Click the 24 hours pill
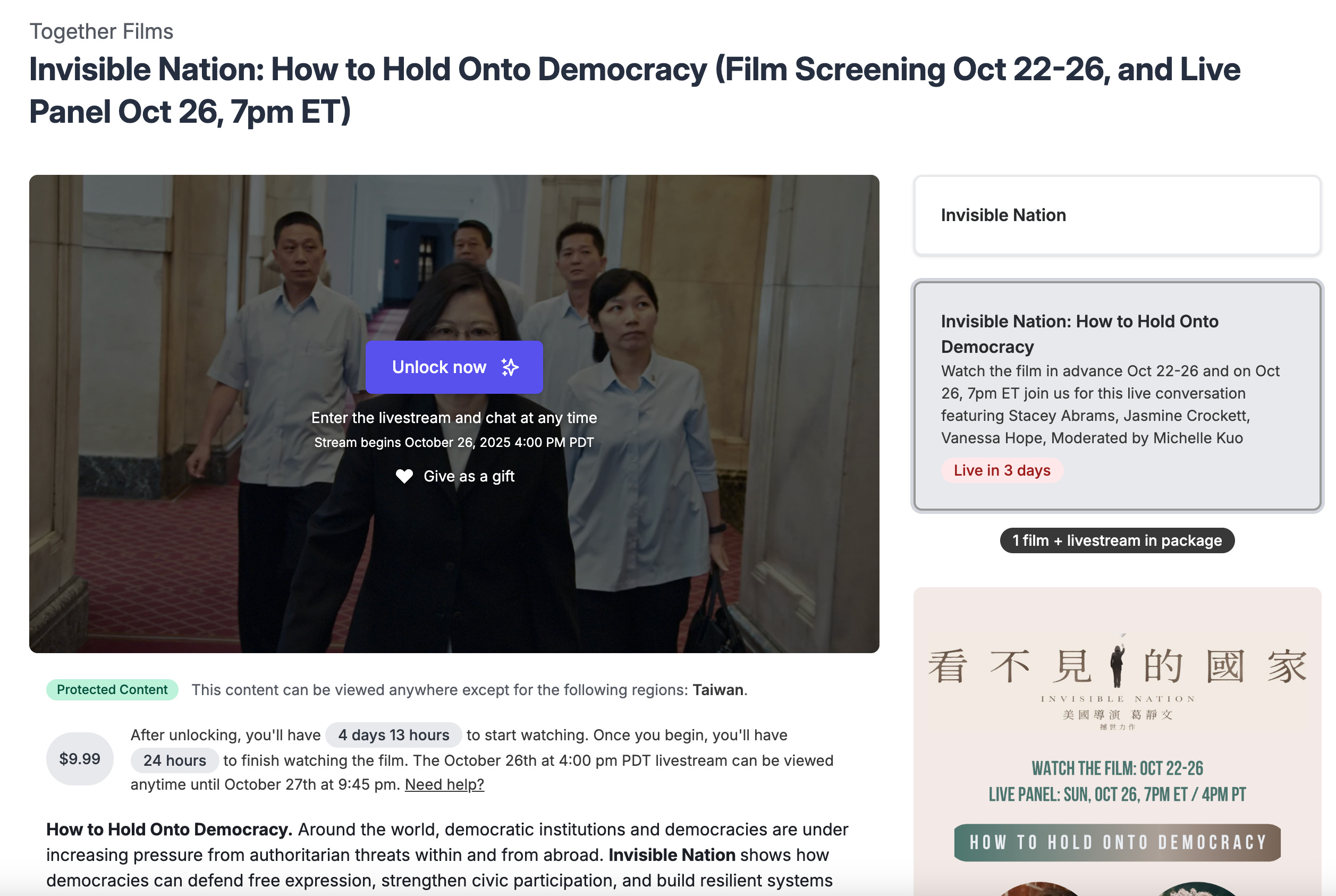The width and height of the screenshot is (1336, 896). tap(175, 760)
